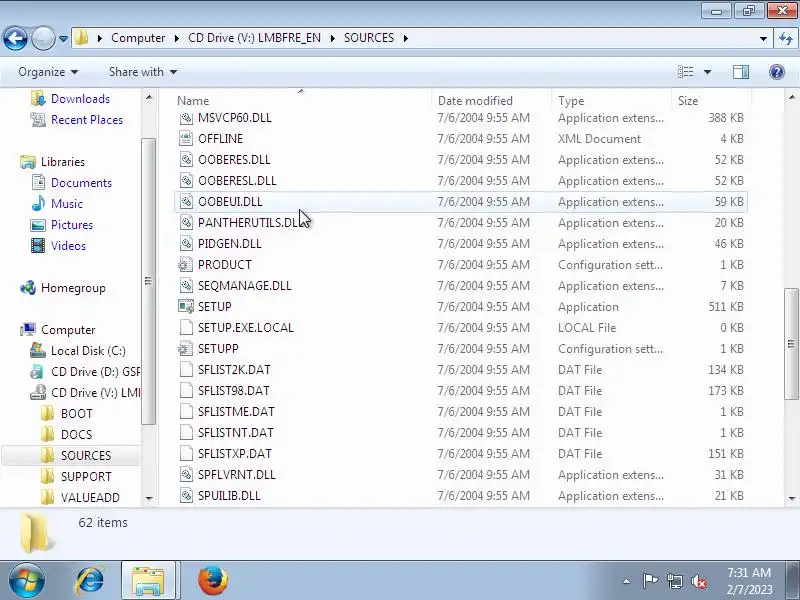Open the address bar previous locations dropdown
800x600 pixels.
click(763, 38)
